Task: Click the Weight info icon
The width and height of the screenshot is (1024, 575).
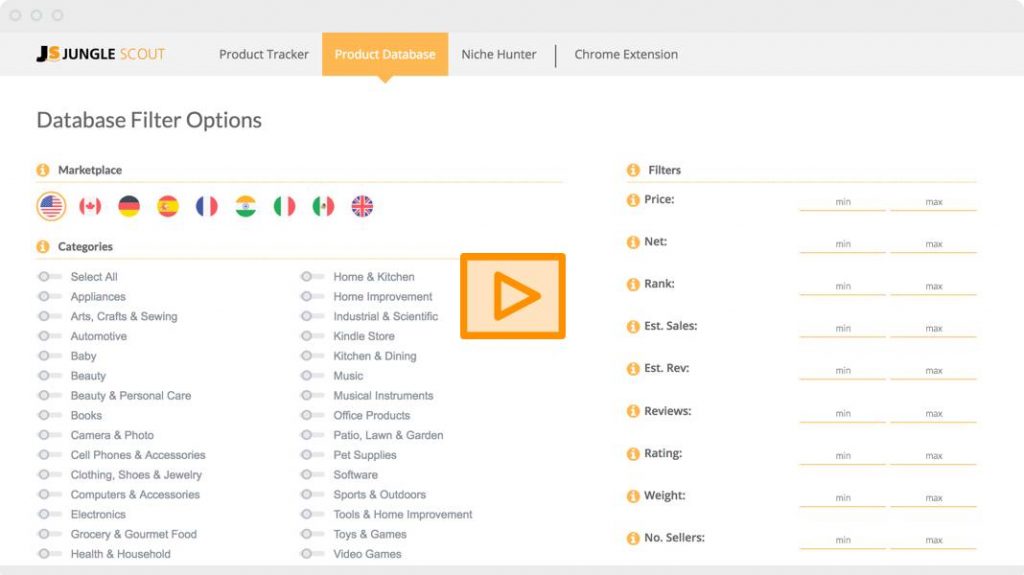Action: pos(633,496)
